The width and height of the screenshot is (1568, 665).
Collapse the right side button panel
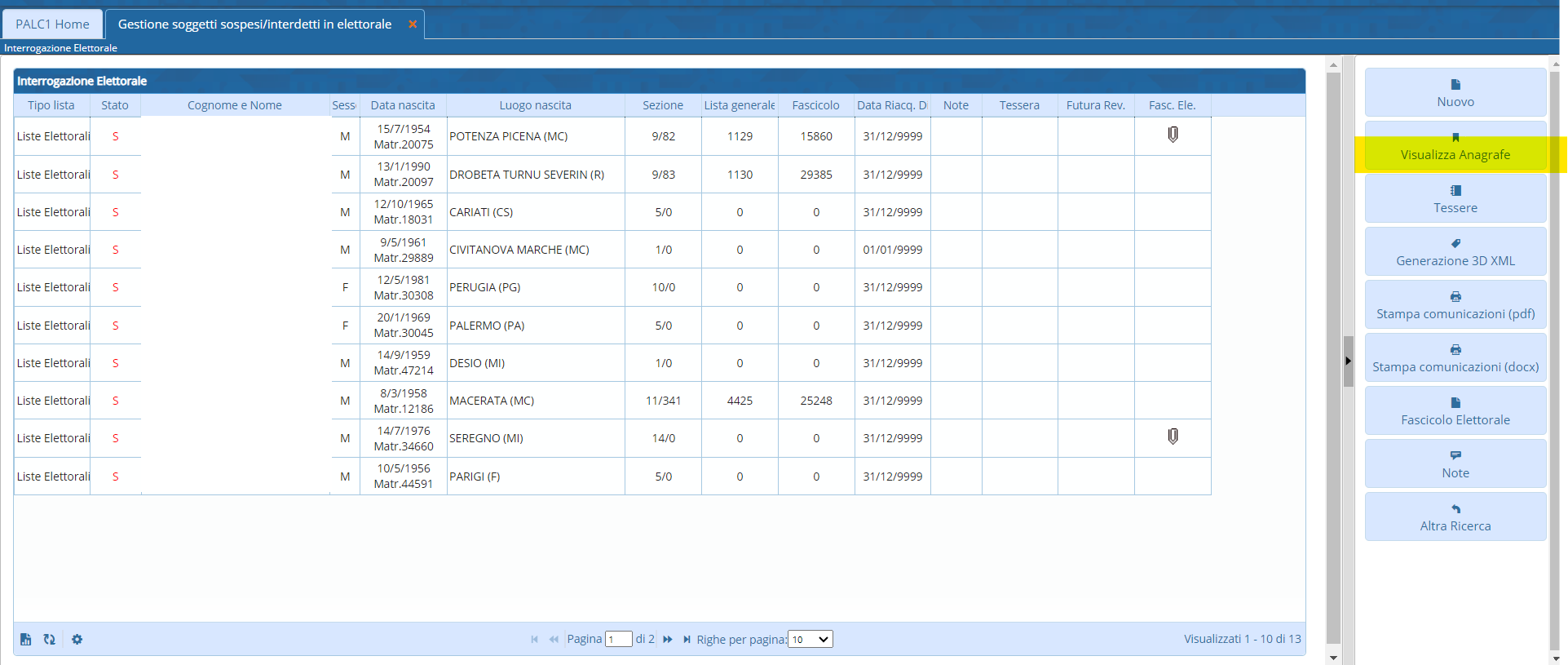point(1348,361)
